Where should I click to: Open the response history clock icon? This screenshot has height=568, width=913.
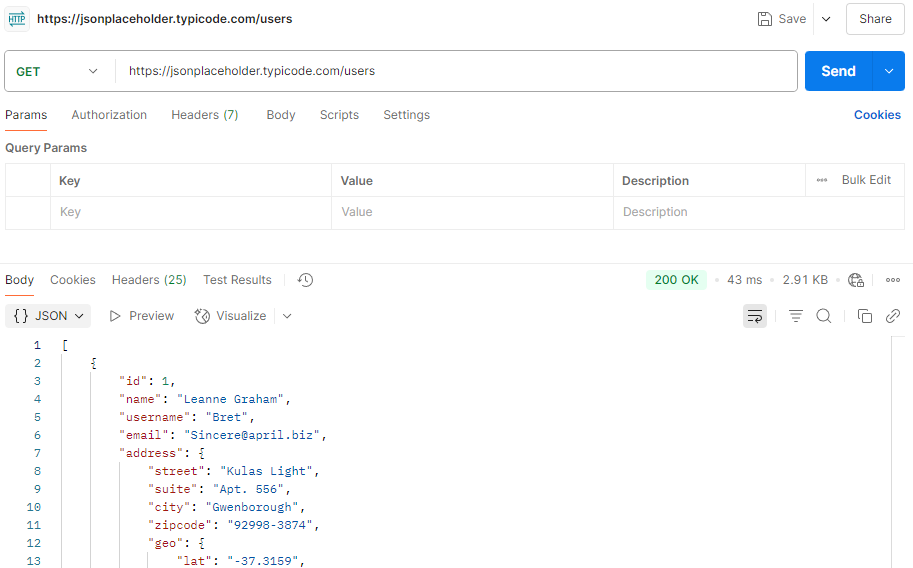tap(305, 280)
